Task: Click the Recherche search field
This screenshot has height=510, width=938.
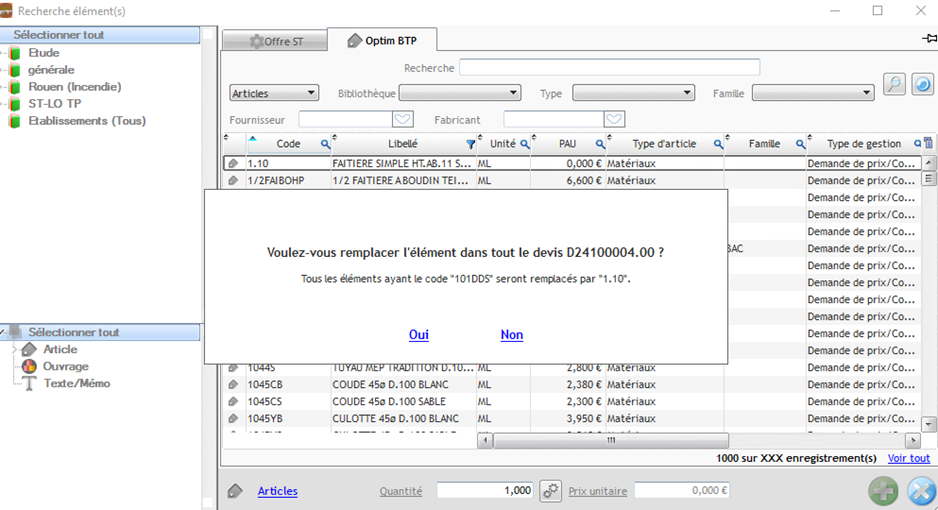Action: (x=610, y=68)
